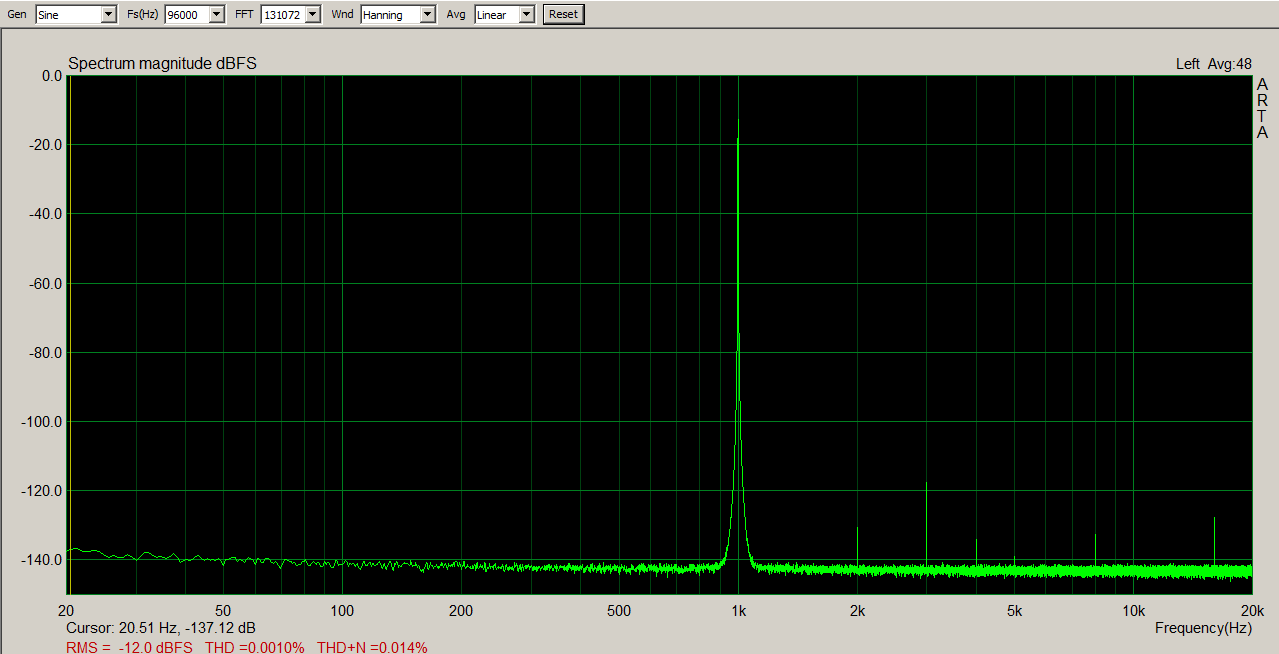
Task: Click the '5k' x-axis label
Action: pyautogui.click(x=1014, y=611)
